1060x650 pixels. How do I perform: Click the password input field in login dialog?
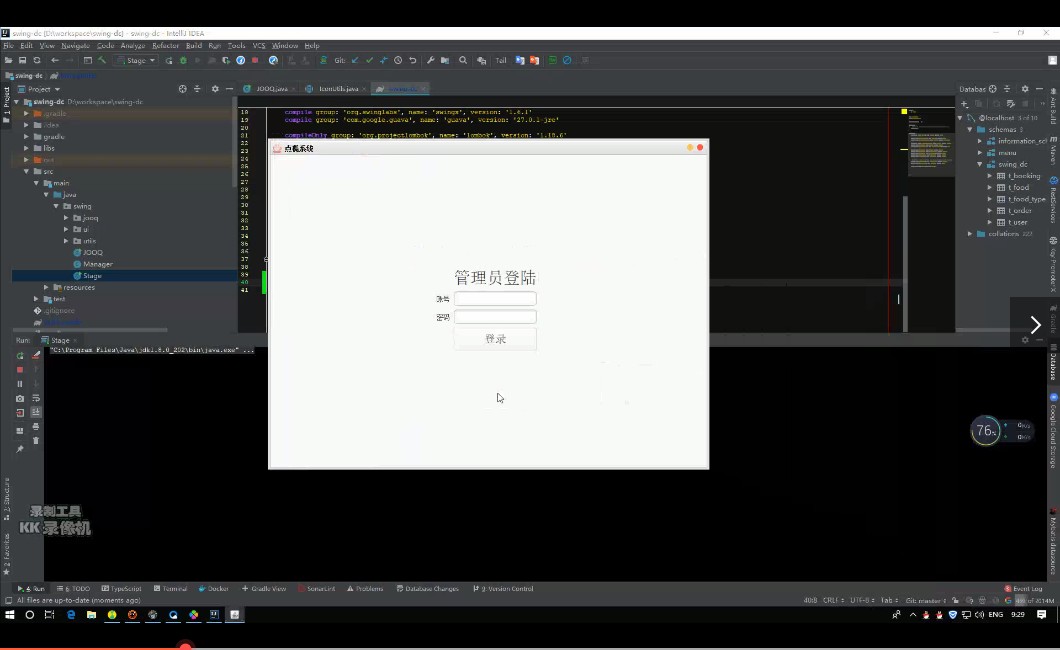point(496,317)
